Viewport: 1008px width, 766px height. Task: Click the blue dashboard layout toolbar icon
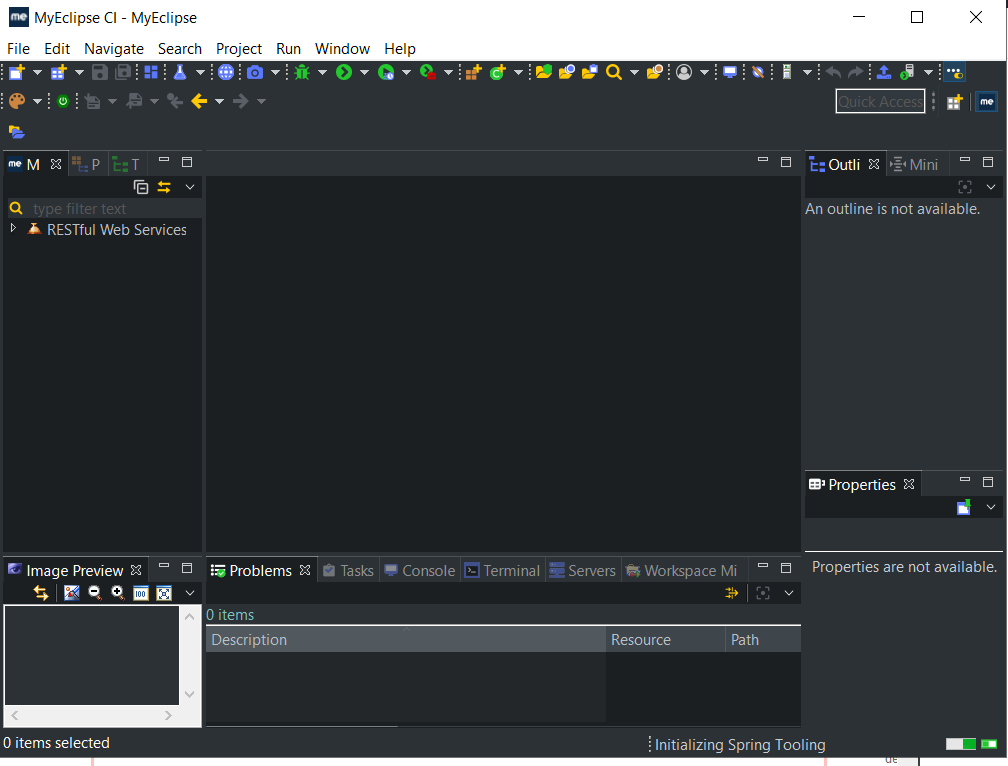click(151, 72)
